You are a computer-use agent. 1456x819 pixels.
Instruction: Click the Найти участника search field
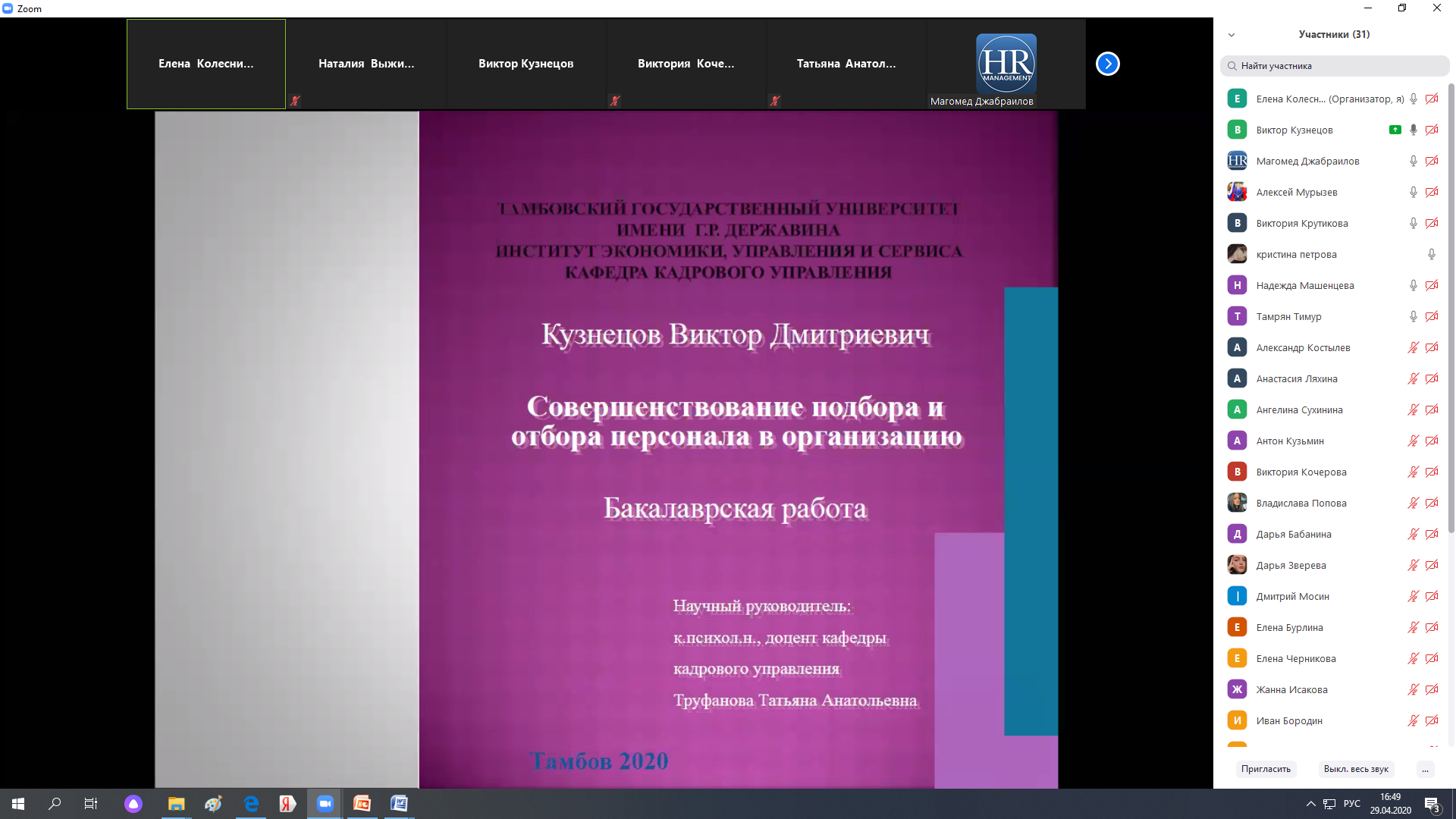tap(1334, 66)
